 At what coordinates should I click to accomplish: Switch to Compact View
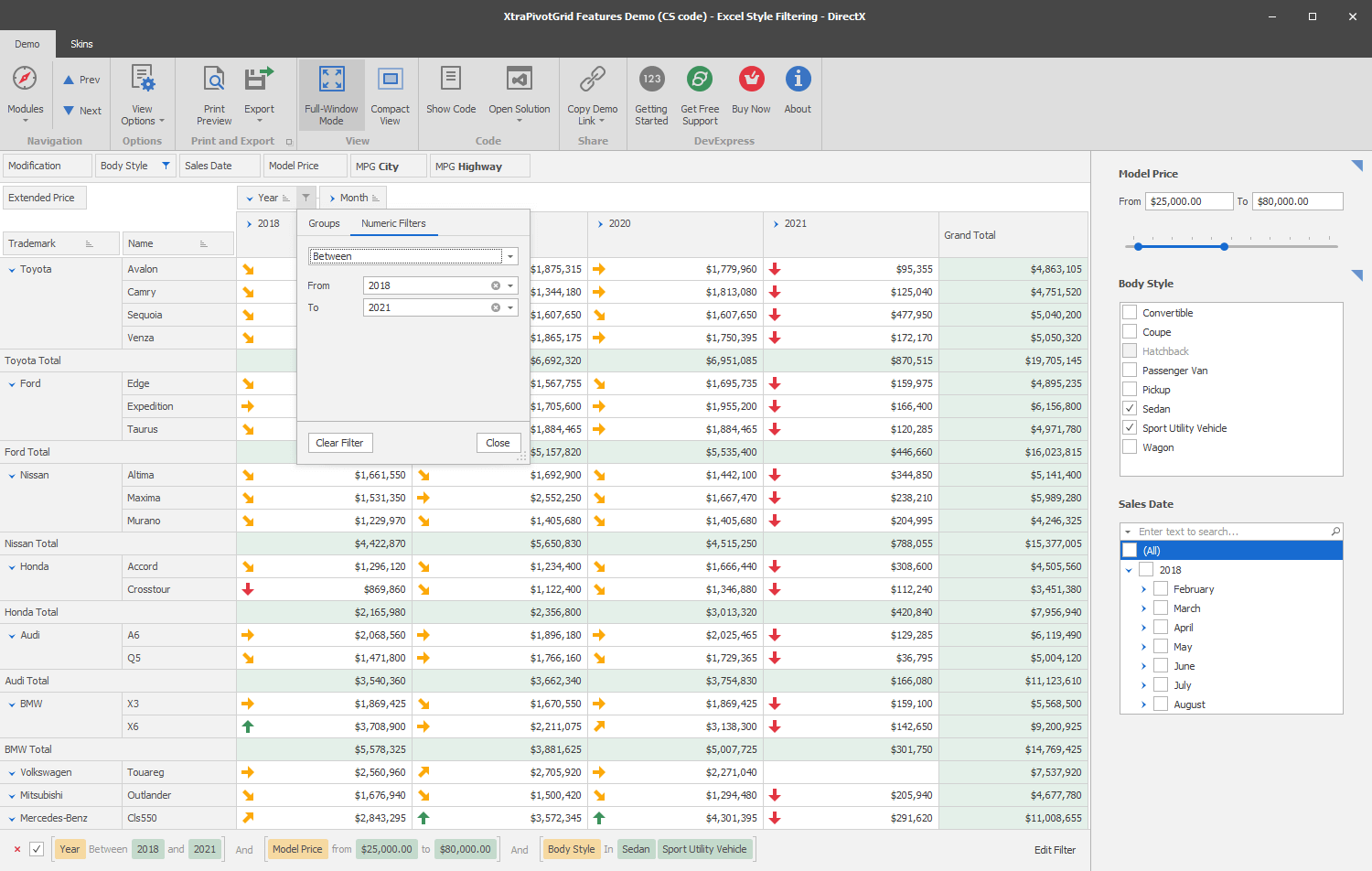click(390, 80)
